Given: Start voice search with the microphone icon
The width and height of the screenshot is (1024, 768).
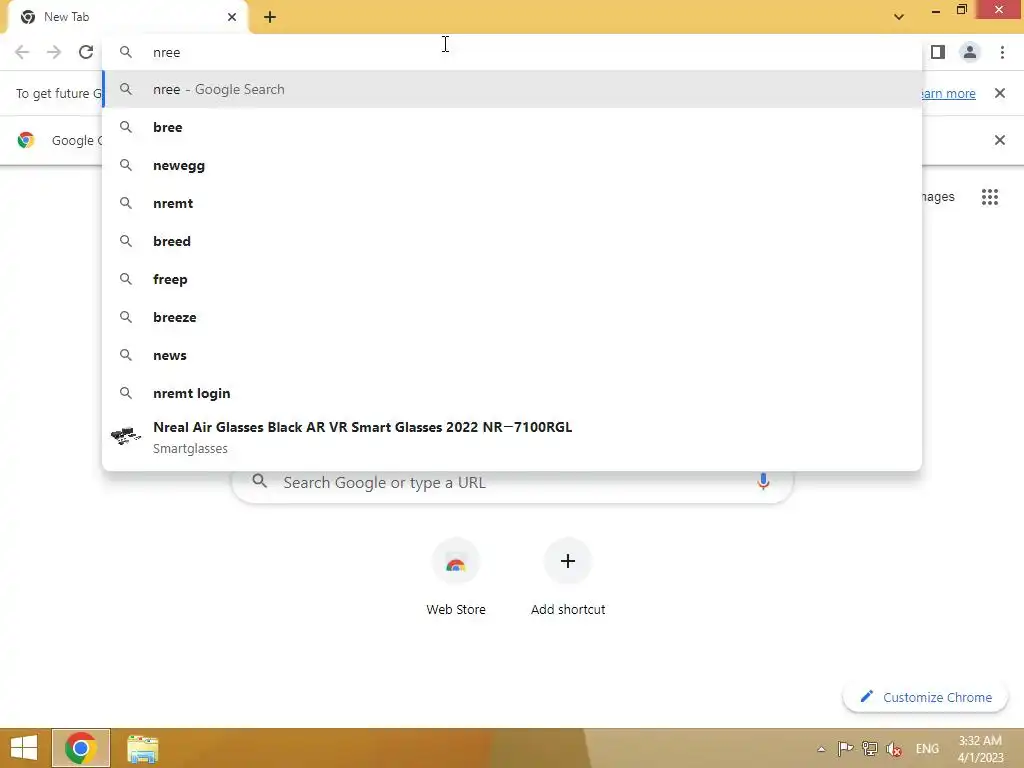Looking at the screenshot, I should click(763, 482).
